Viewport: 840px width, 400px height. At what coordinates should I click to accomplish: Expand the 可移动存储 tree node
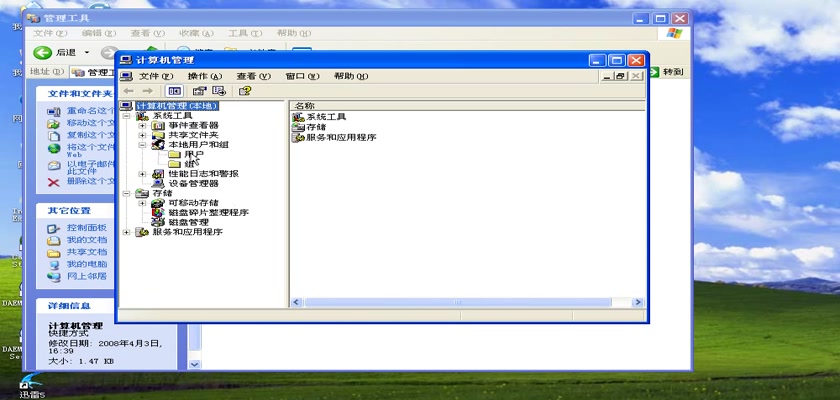142,203
